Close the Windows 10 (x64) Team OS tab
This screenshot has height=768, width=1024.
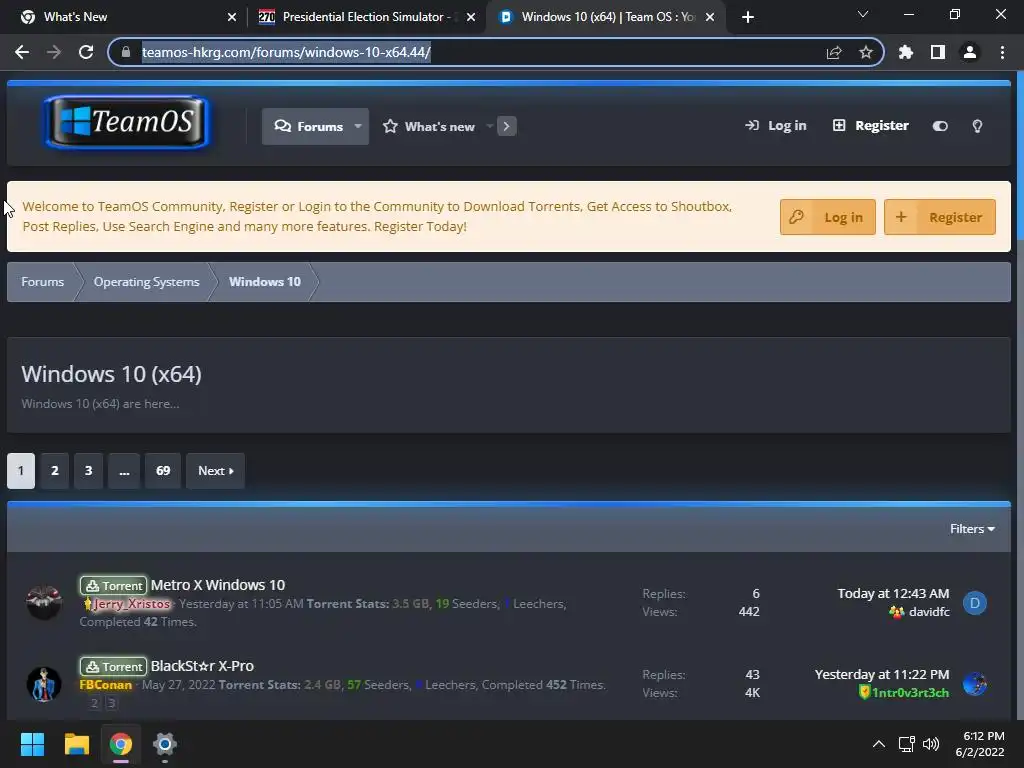(x=710, y=17)
